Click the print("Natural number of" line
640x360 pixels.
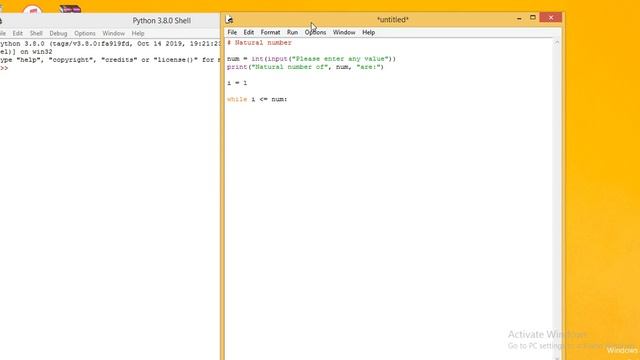coord(305,67)
